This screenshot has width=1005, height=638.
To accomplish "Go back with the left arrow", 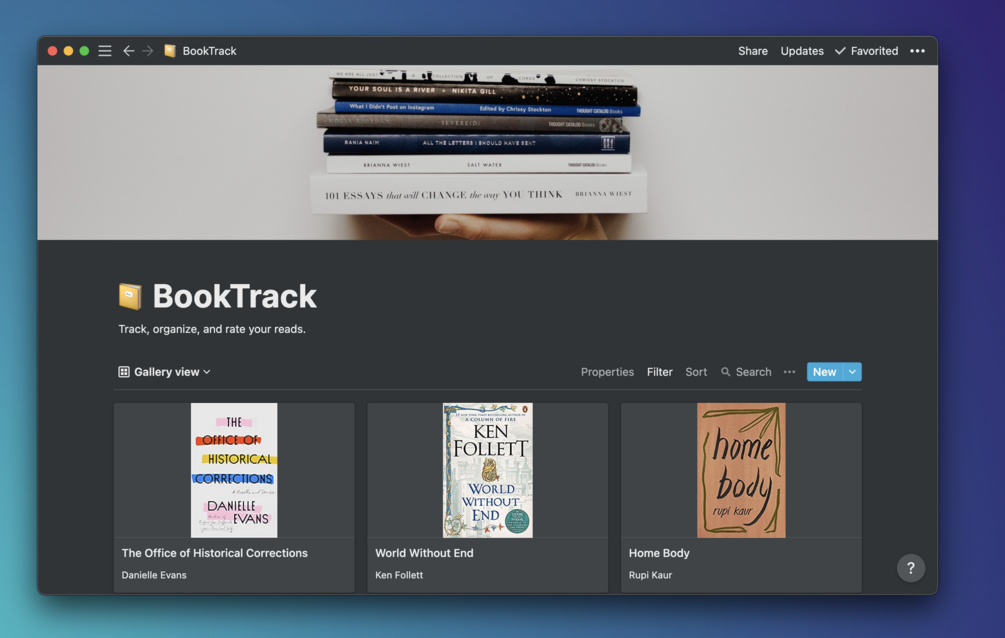I will tap(128, 51).
